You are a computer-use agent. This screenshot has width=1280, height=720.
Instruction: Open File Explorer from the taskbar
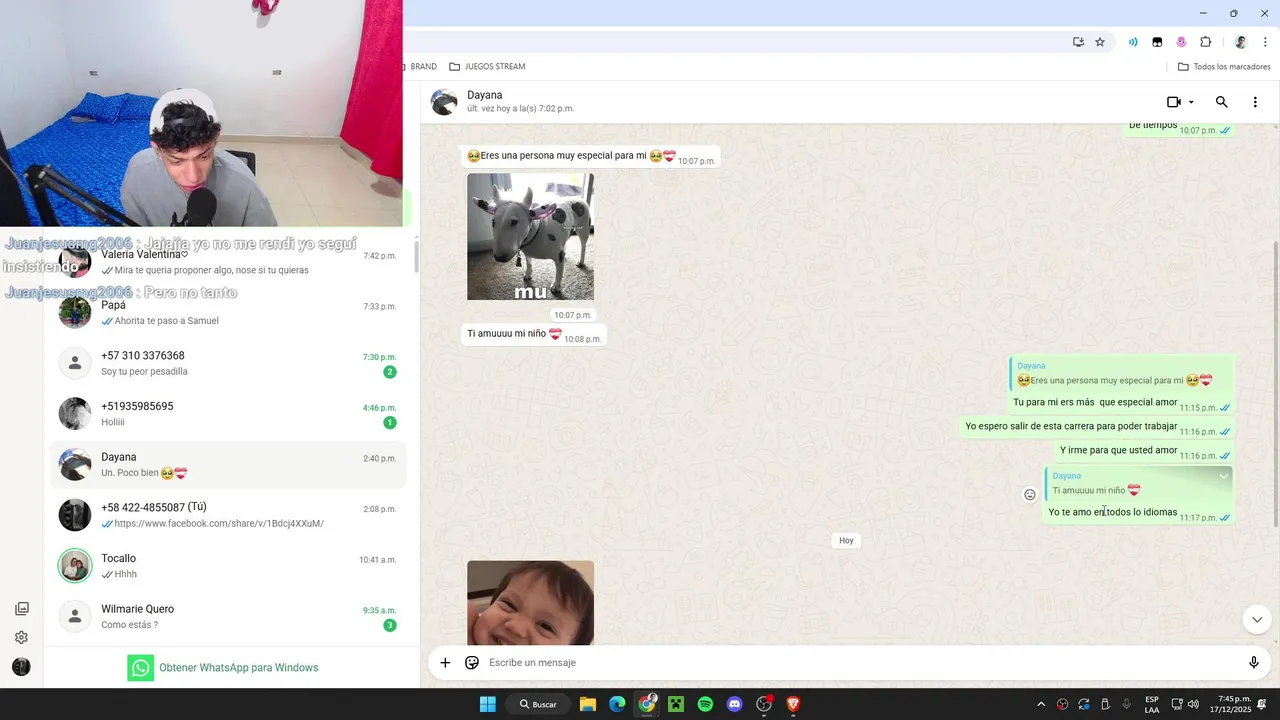588,704
